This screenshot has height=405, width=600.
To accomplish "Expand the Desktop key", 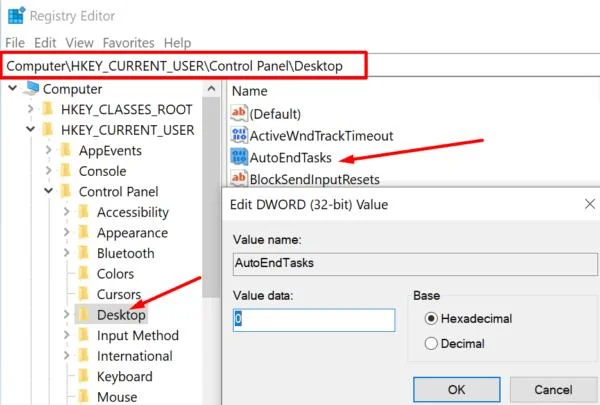I will pyautogui.click(x=67, y=314).
